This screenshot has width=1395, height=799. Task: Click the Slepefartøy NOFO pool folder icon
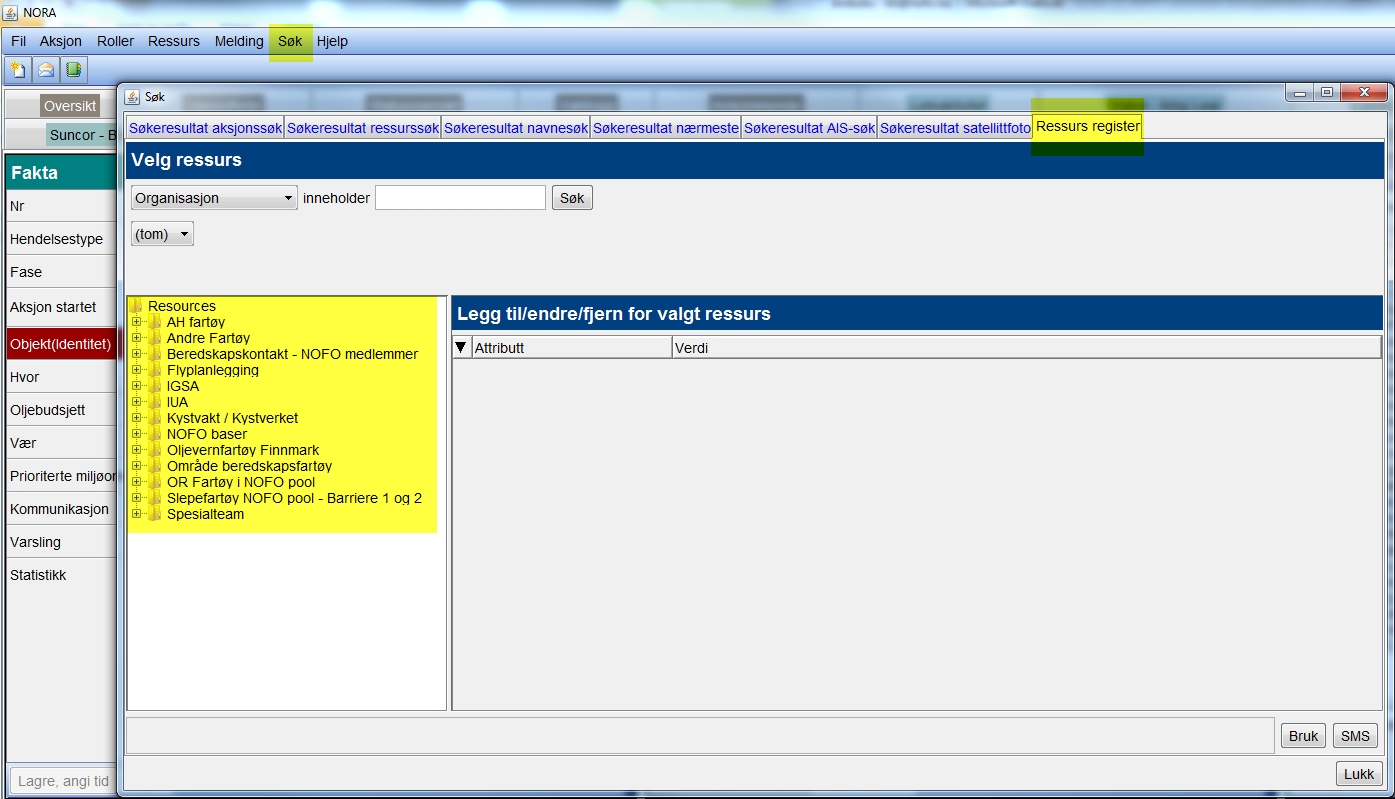pos(154,498)
